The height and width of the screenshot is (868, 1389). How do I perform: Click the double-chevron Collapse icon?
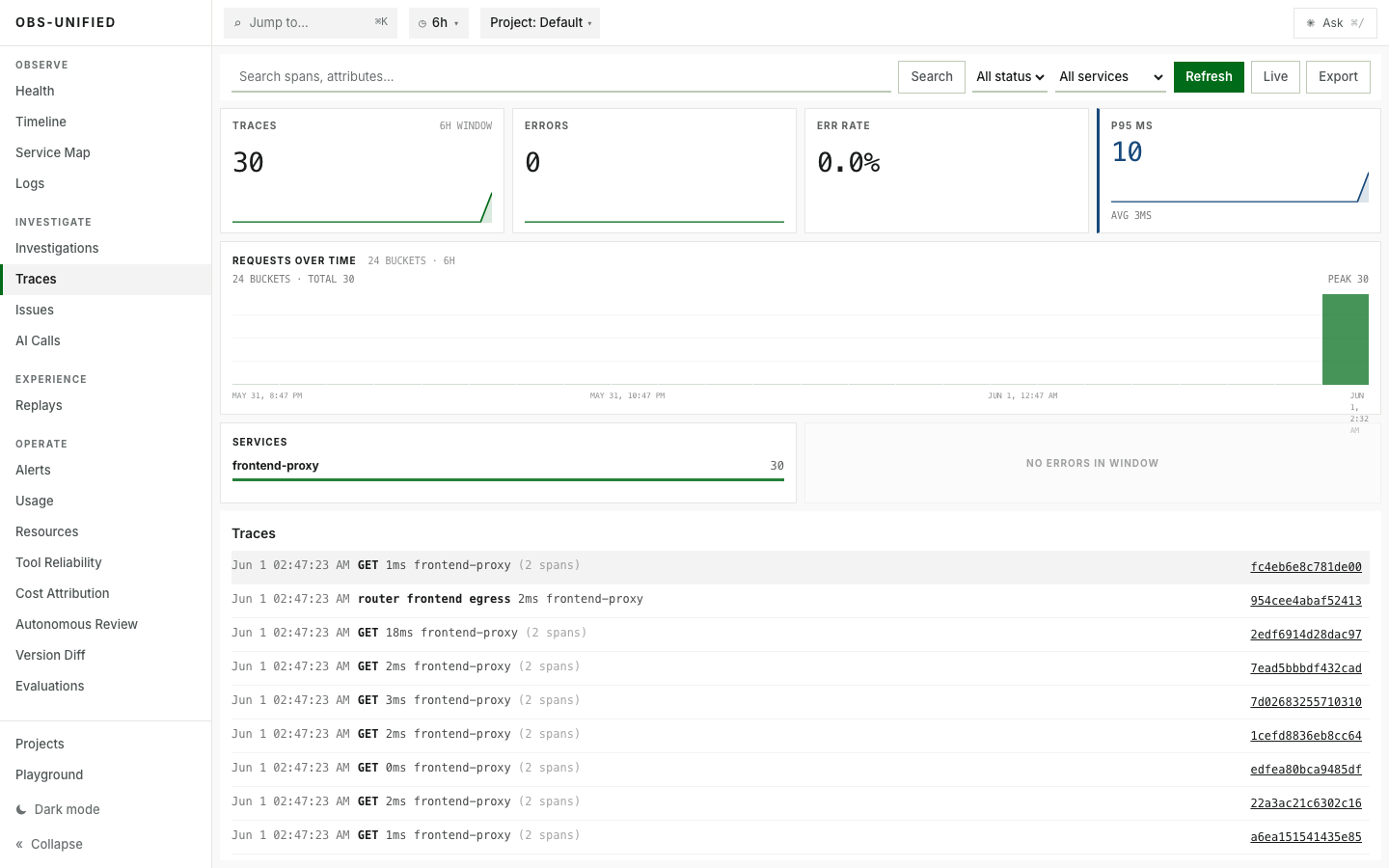(x=19, y=844)
